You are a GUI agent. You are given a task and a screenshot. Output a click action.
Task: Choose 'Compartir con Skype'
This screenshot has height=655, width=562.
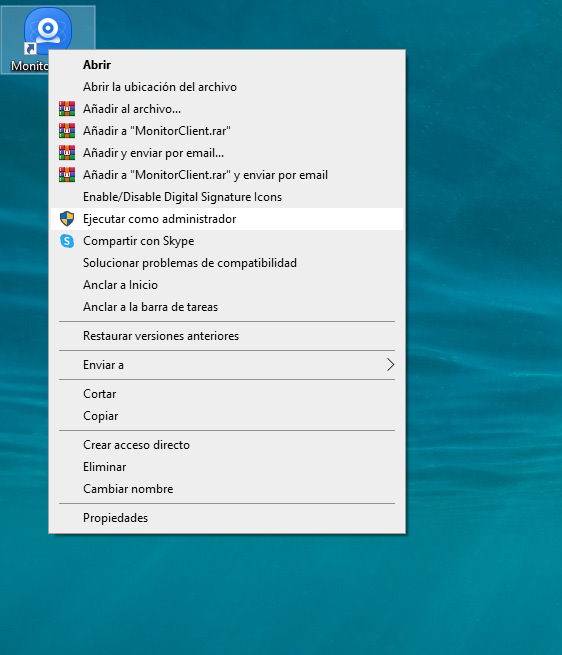227,241
